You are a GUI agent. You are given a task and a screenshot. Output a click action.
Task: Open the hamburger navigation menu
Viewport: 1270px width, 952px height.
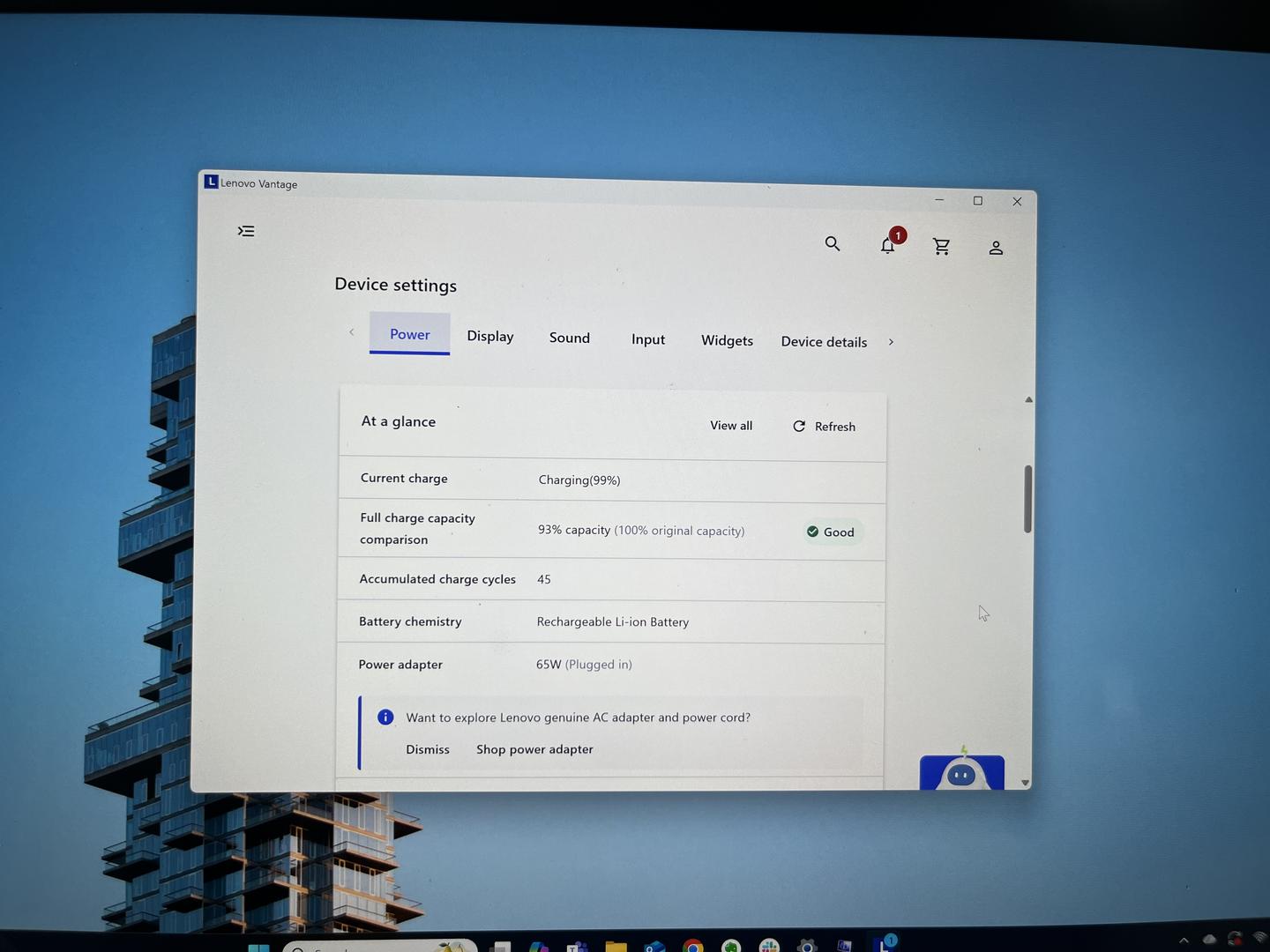click(246, 231)
